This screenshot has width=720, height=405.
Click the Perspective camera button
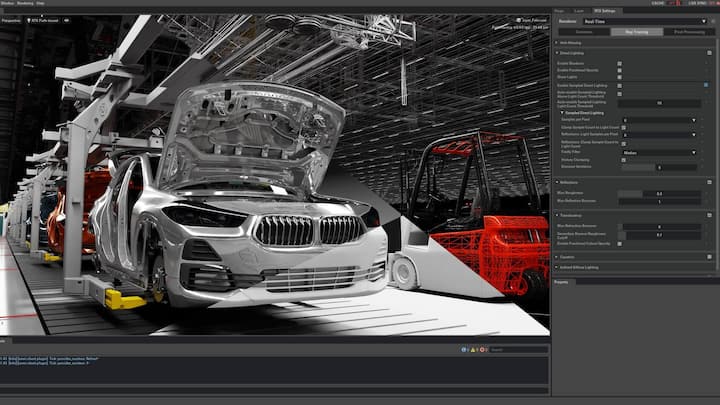tap(11, 21)
